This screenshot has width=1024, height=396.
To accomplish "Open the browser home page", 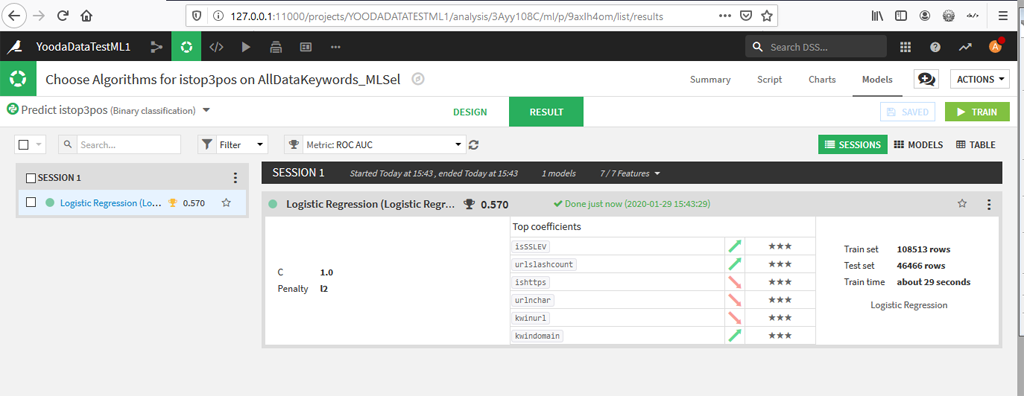I will (x=86, y=16).
